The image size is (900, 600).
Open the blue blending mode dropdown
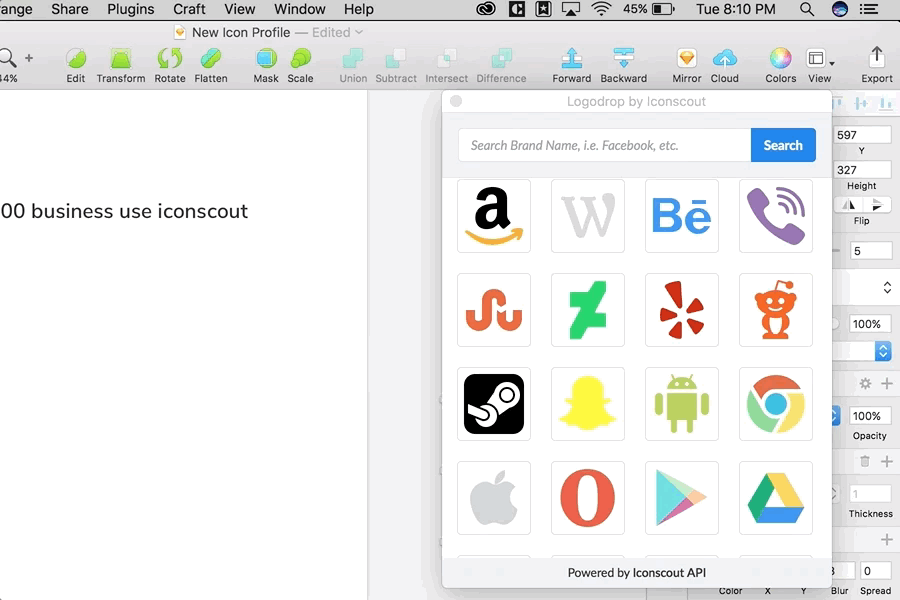883,351
